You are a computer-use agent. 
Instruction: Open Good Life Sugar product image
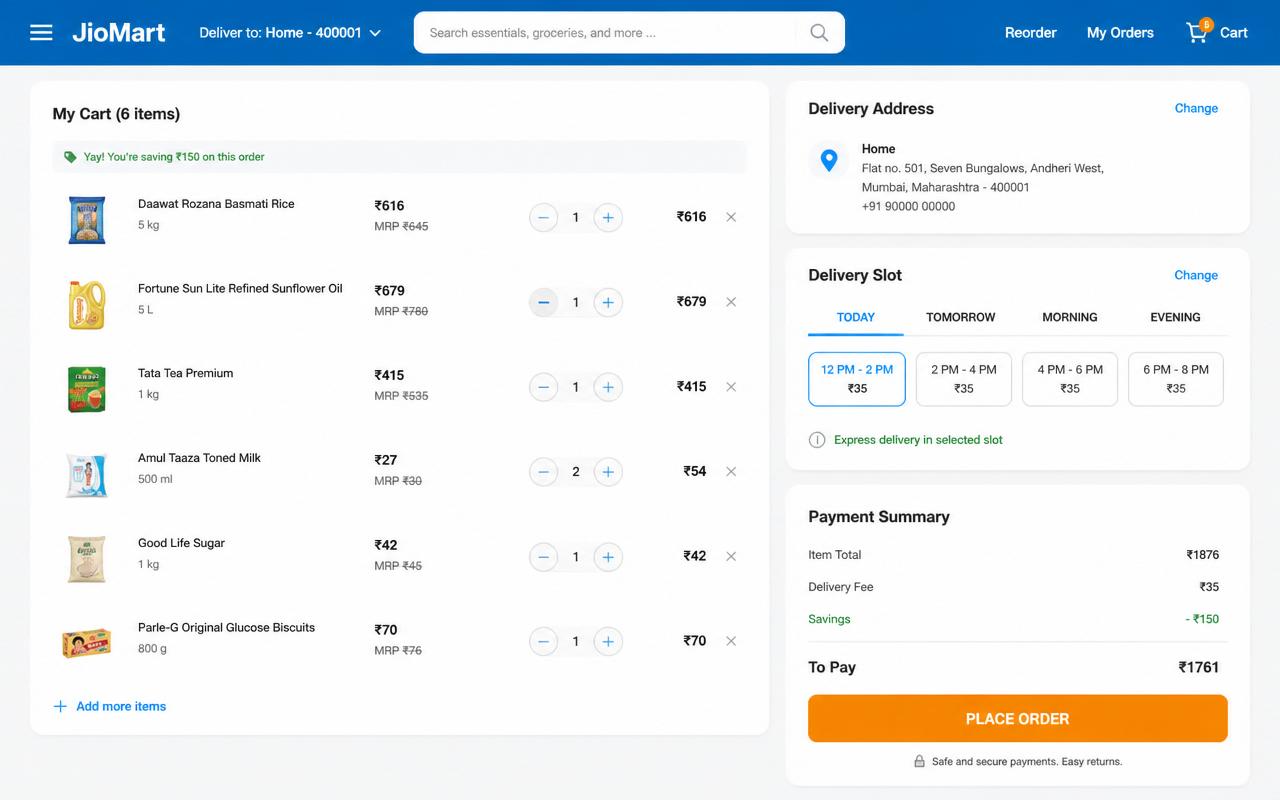point(87,559)
